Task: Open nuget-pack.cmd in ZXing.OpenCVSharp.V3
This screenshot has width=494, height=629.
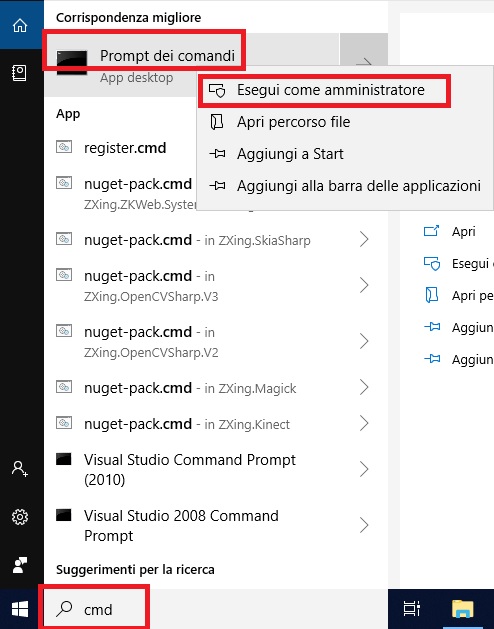Action: (151, 286)
